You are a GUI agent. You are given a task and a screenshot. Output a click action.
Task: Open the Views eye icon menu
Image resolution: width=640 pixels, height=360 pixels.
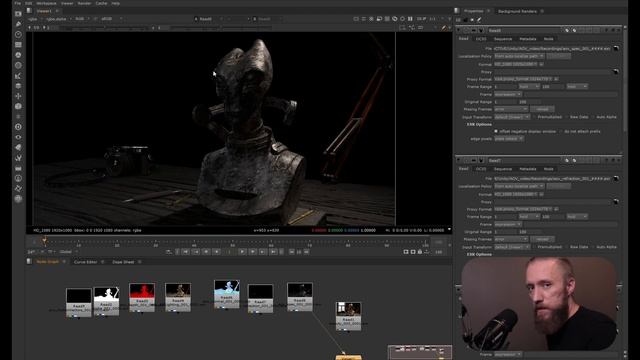pyautogui.click(x=18, y=137)
